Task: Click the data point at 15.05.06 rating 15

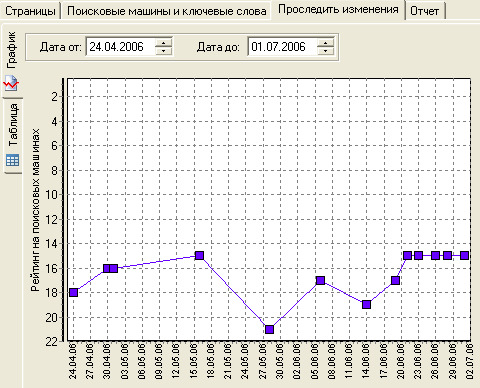Action: (x=199, y=256)
